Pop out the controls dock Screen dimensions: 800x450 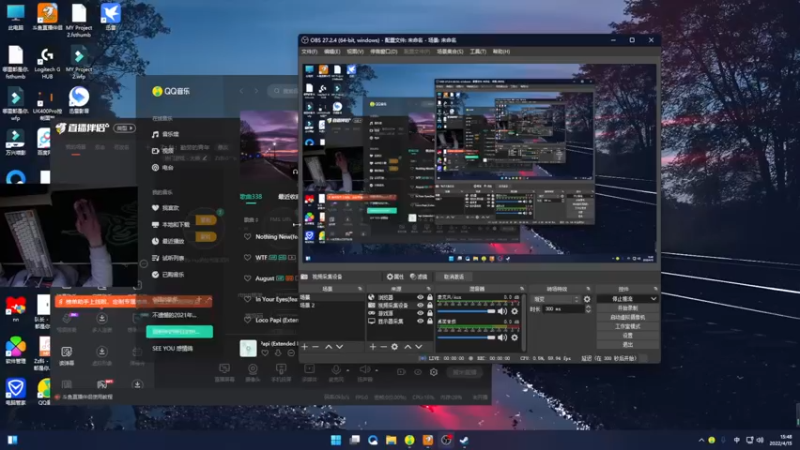click(x=656, y=289)
